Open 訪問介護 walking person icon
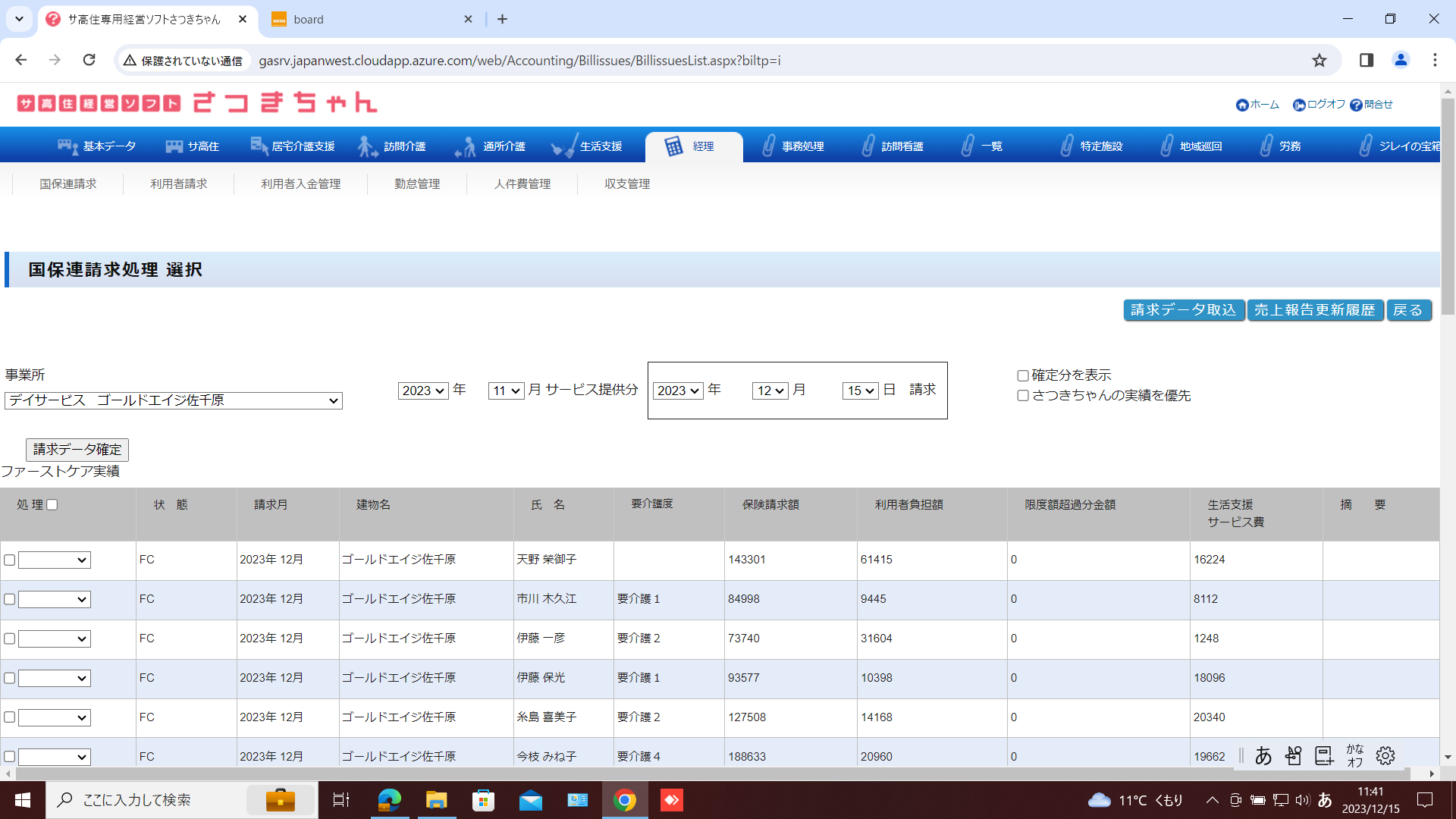Screen dimensions: 1456x819 [368, 146]
